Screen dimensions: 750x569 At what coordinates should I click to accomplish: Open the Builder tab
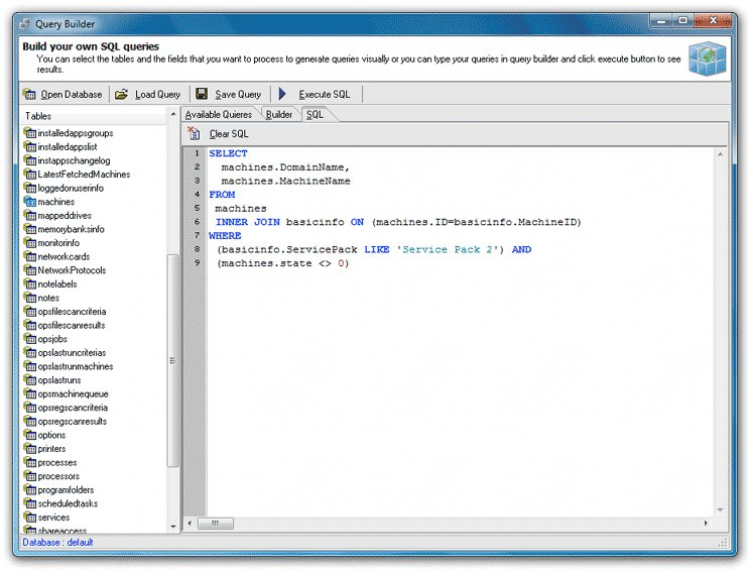[x=279, y=115]
